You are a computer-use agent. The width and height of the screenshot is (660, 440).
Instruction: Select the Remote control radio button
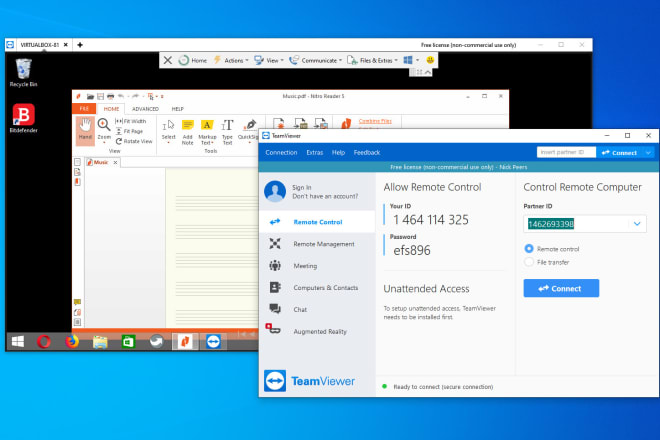point(529,248)
